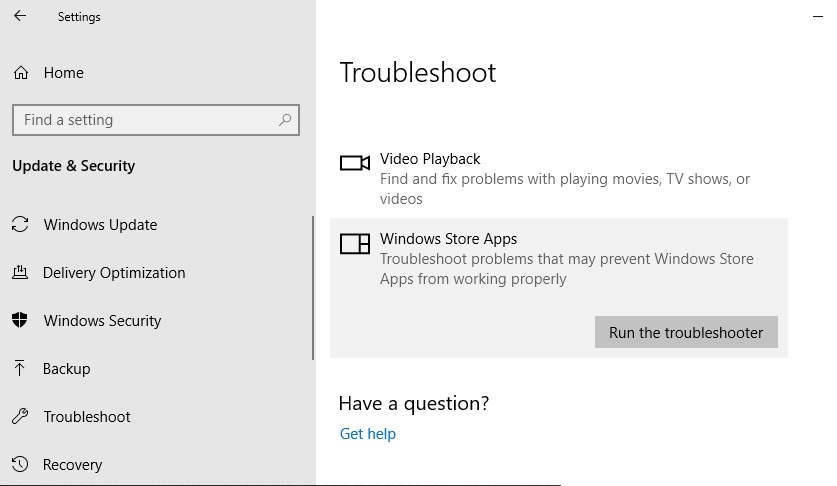Click the Backup upward arrow icon
Image resolution: width=837 pixels, height=486 pixels.
pos(19,368)
